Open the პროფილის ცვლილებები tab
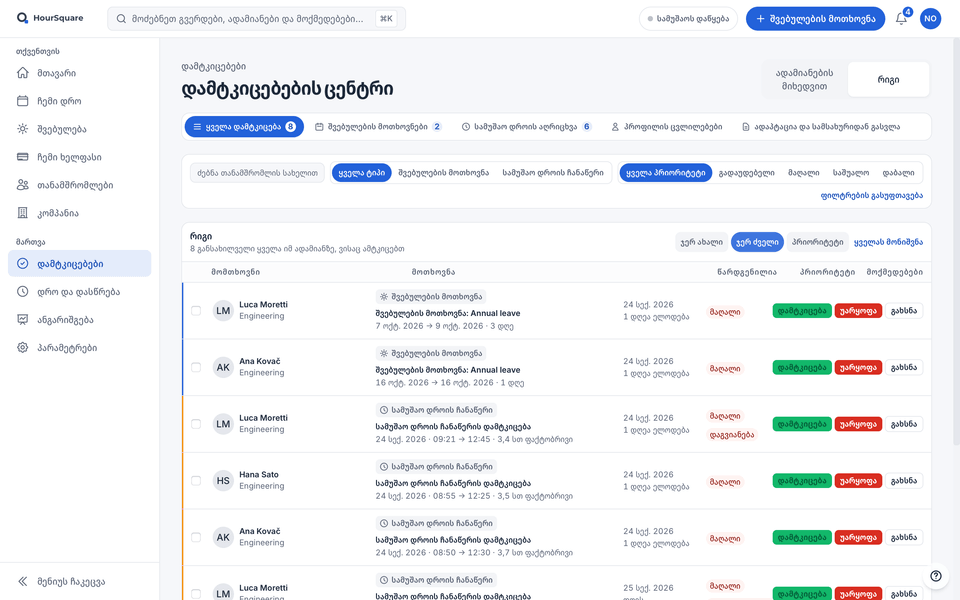960x600 pixels. [x=667, y=127]
